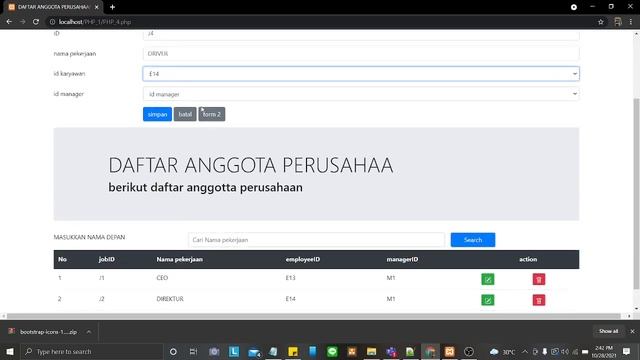Viewport: 640px width, 360px height.
Task: Open a new browser tab with plus
Action: pos(112,7)
